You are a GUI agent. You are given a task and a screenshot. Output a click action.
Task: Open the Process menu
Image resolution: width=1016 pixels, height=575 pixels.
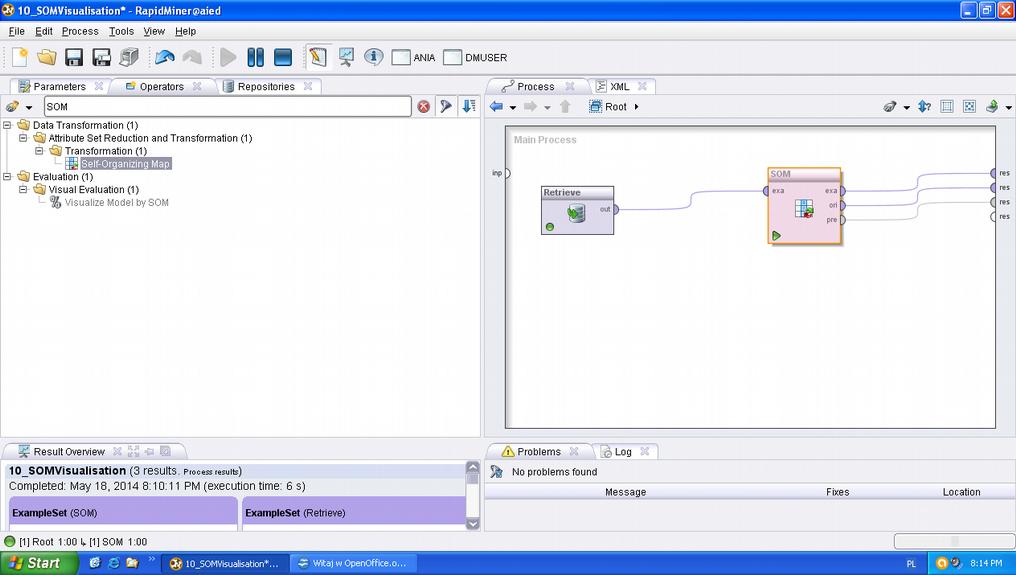tap(80, 31)
